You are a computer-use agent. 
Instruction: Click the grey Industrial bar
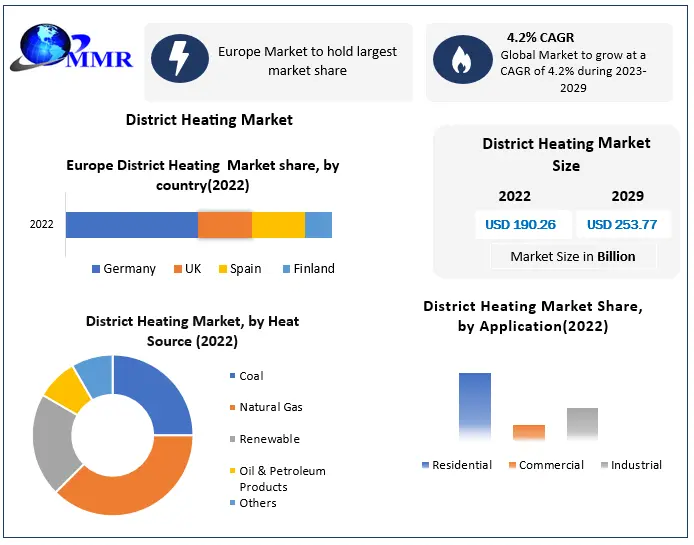pos(582,424)
